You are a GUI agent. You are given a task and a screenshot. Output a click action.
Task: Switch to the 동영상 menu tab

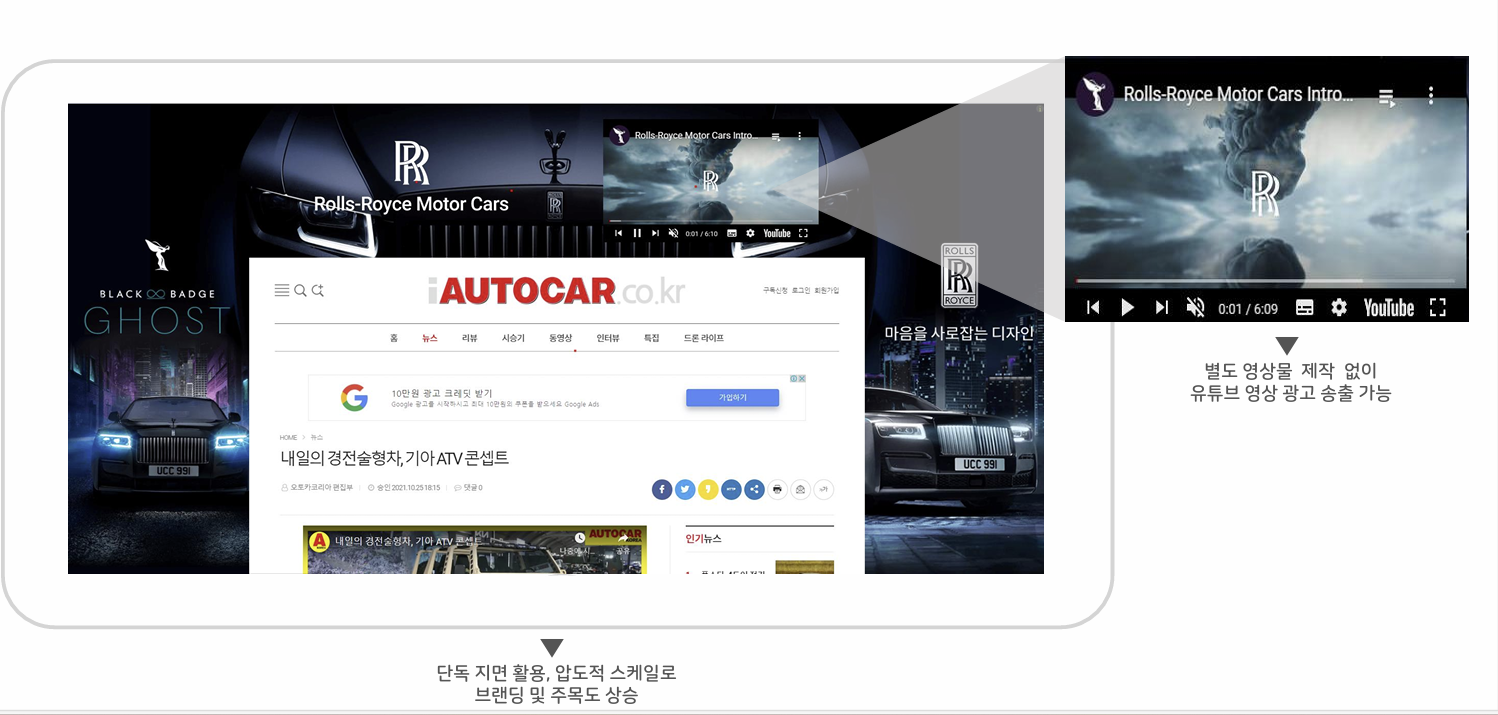coord(560,338)
